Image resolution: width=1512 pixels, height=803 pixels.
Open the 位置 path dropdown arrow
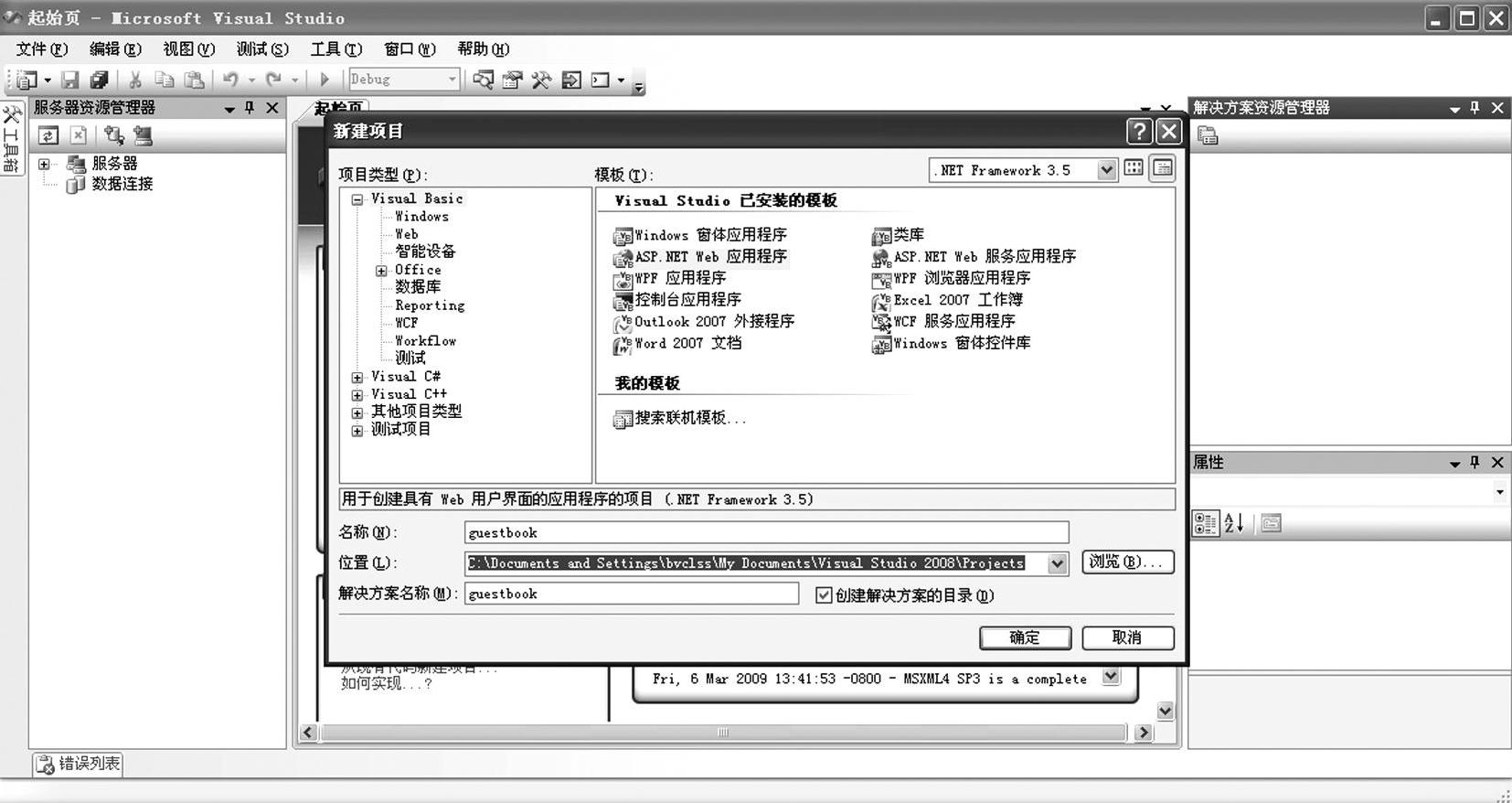[x=1058, y=563]
